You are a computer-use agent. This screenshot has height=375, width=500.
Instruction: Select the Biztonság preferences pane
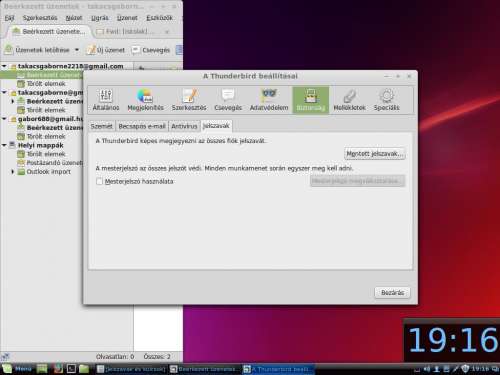(311, 100)
